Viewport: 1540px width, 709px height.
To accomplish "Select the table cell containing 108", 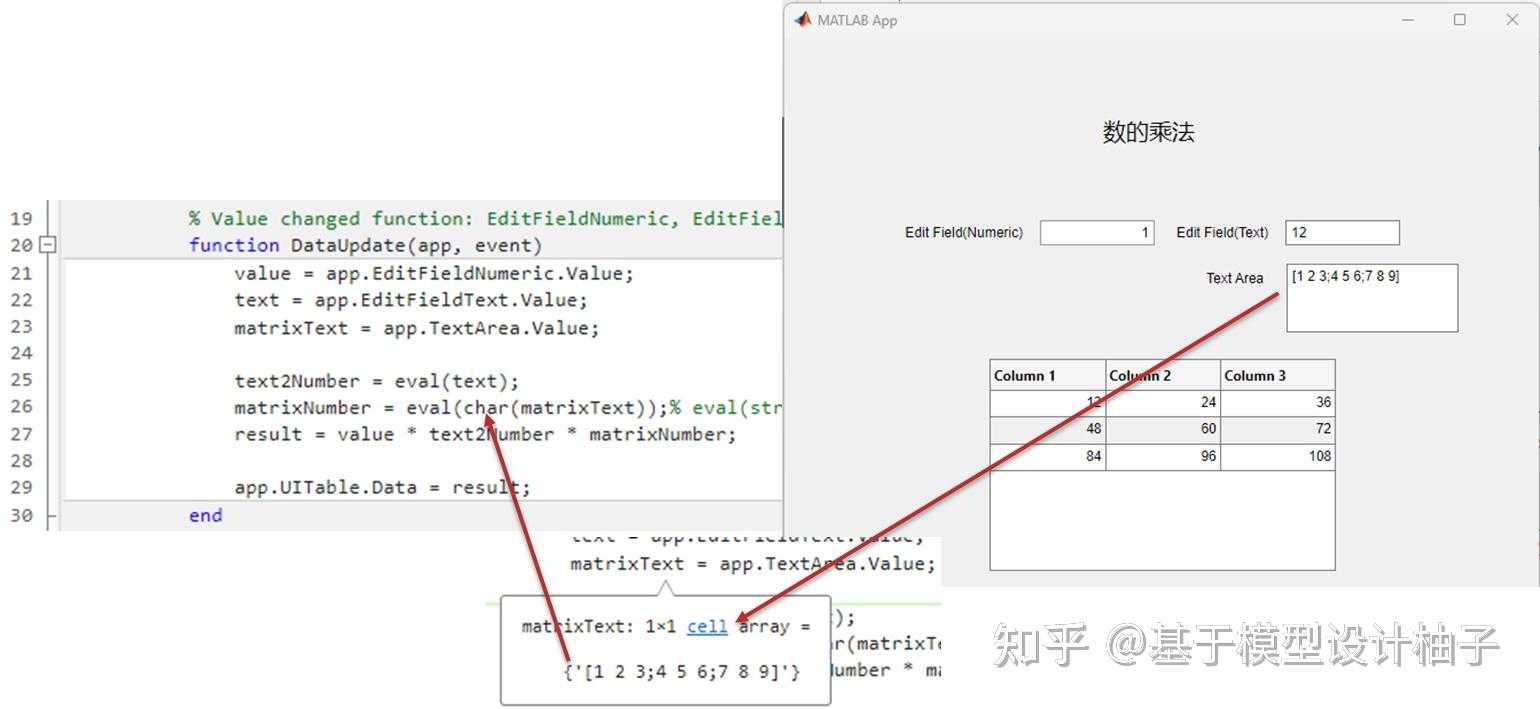I will (1318, 455).
